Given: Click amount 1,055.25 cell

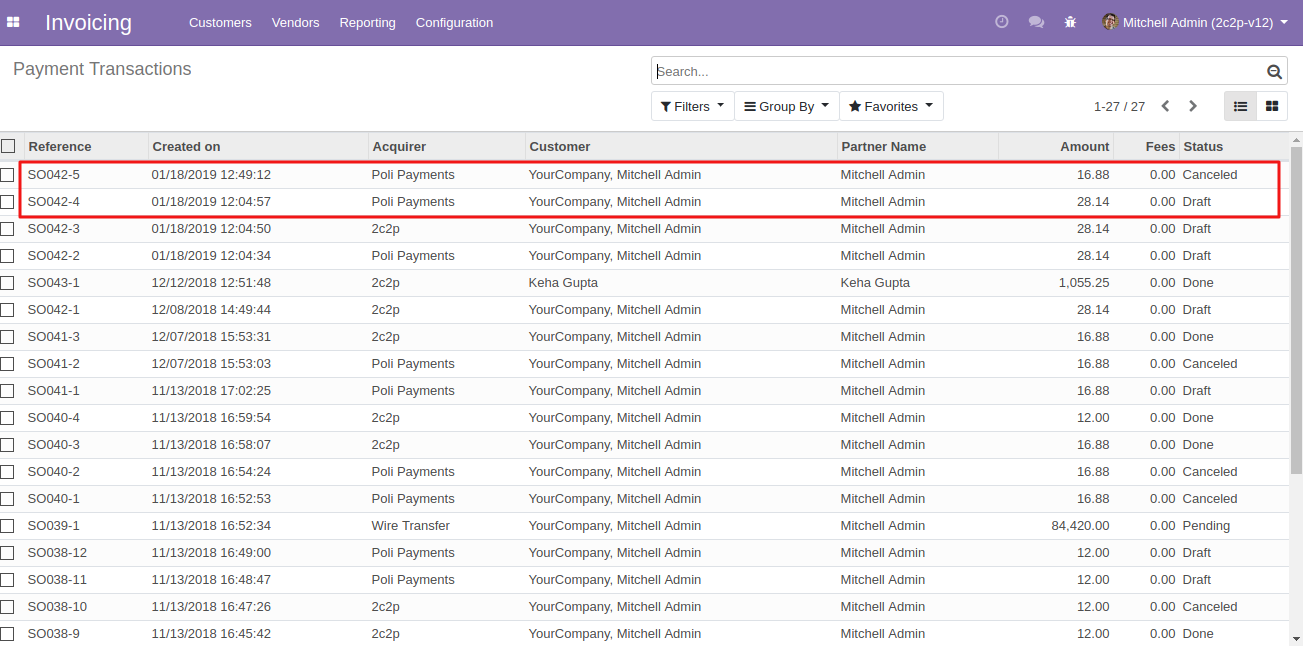Looking at the screenshot, I should pos(1084,283).
